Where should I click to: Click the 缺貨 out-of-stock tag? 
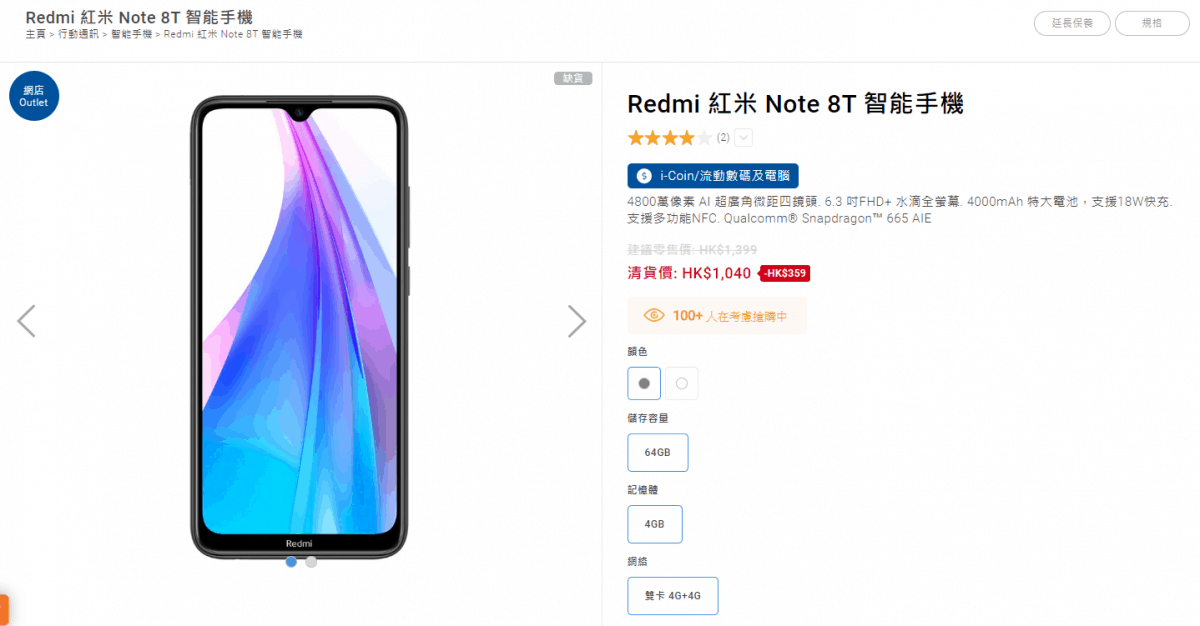click(573, 78)
